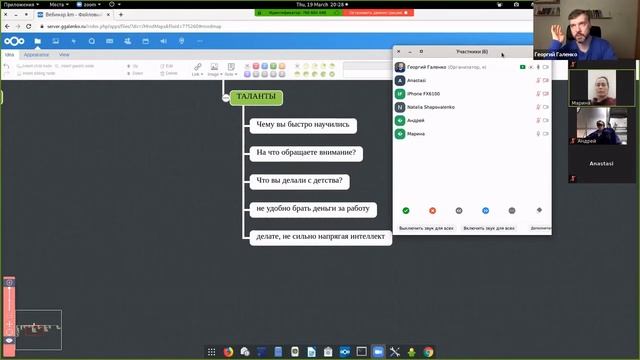Screen dimensions: 640x360
Task: Toggle Anastasi's muted microphone icon
Action: 538,80
